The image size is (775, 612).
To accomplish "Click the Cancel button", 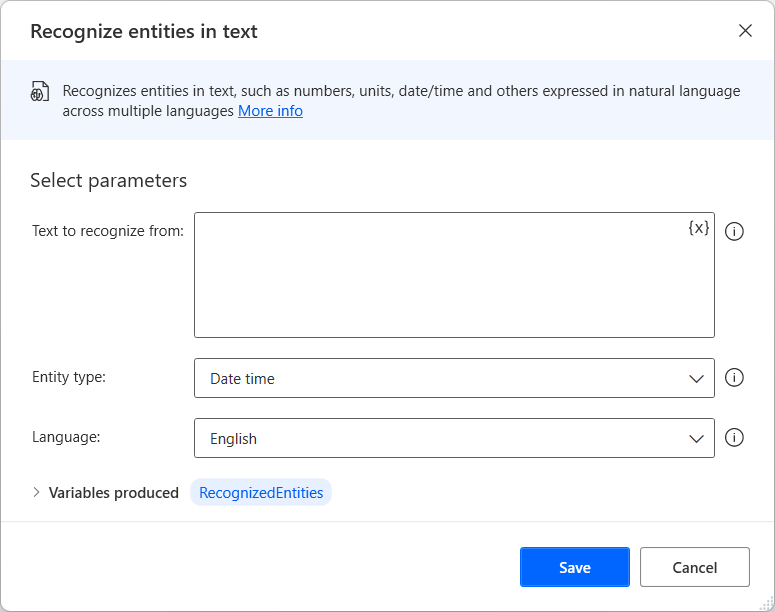I will pyautogui.click(x=694, y=567).
